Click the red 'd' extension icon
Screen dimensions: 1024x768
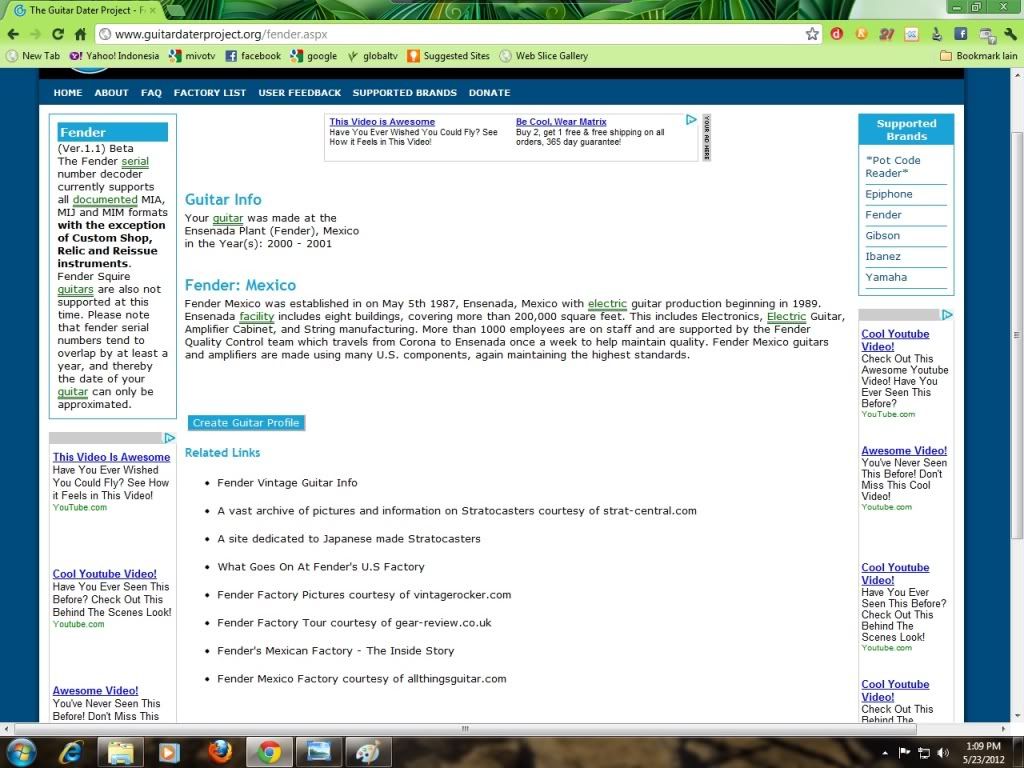click(837, 34)
